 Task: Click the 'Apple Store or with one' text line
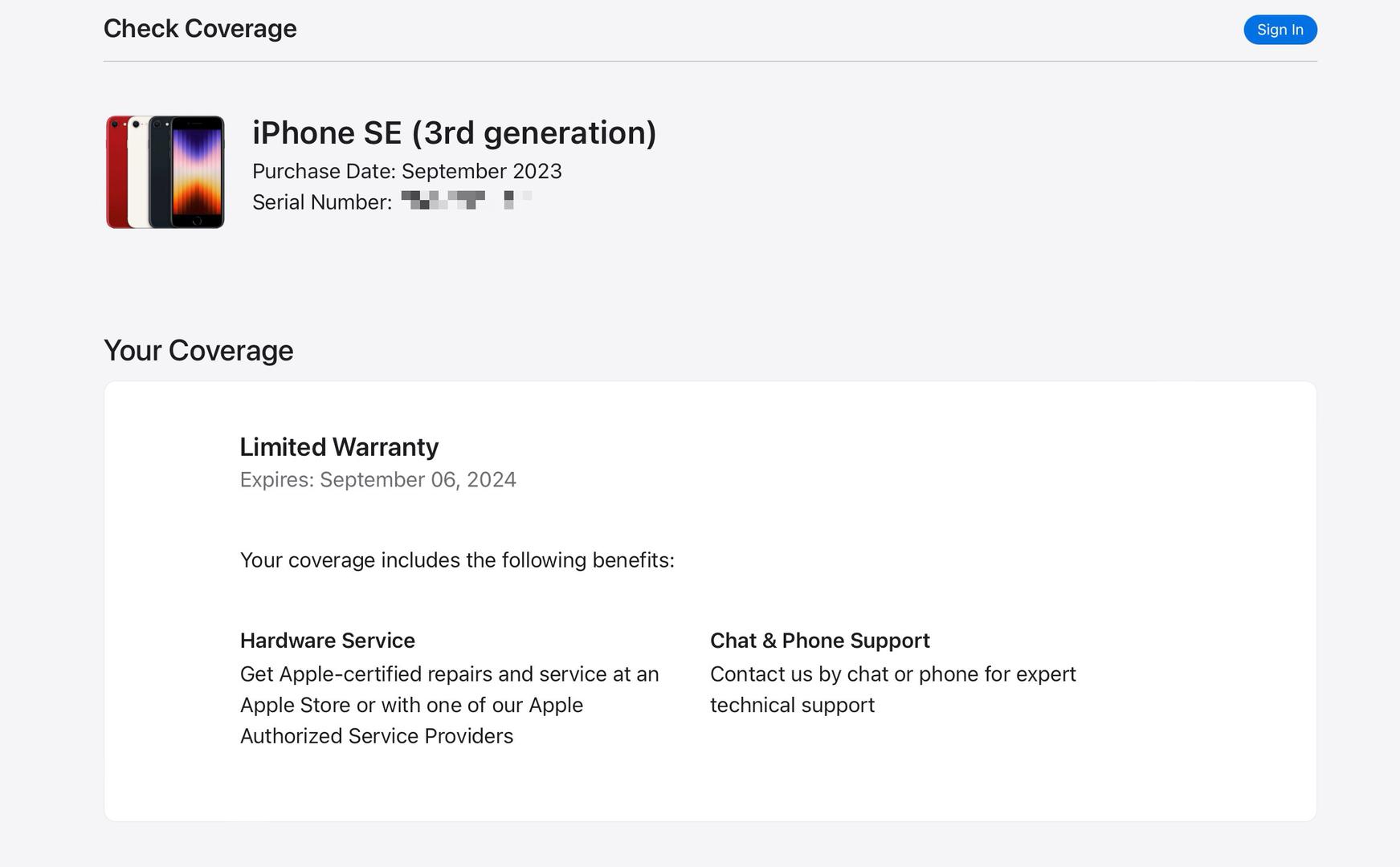point(411,706)
